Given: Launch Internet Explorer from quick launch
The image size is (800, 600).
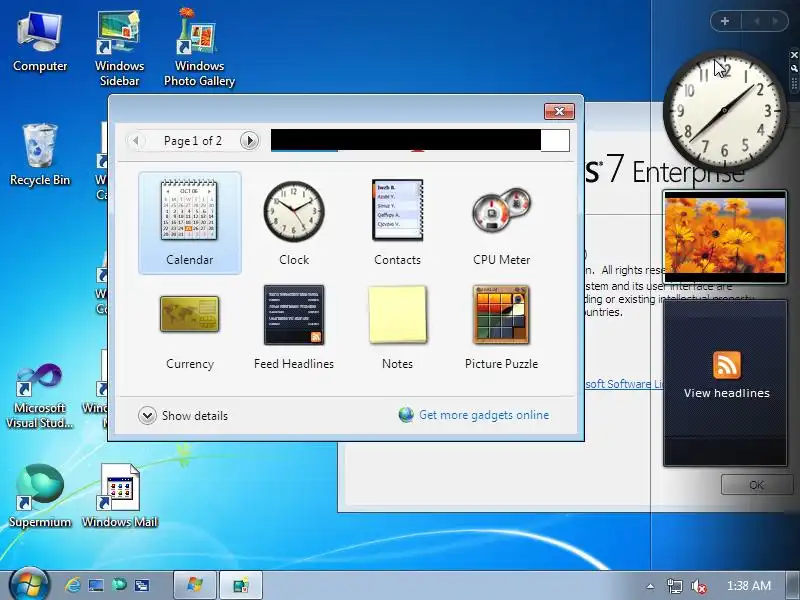Looking at the screenshot, I should 72,585.
